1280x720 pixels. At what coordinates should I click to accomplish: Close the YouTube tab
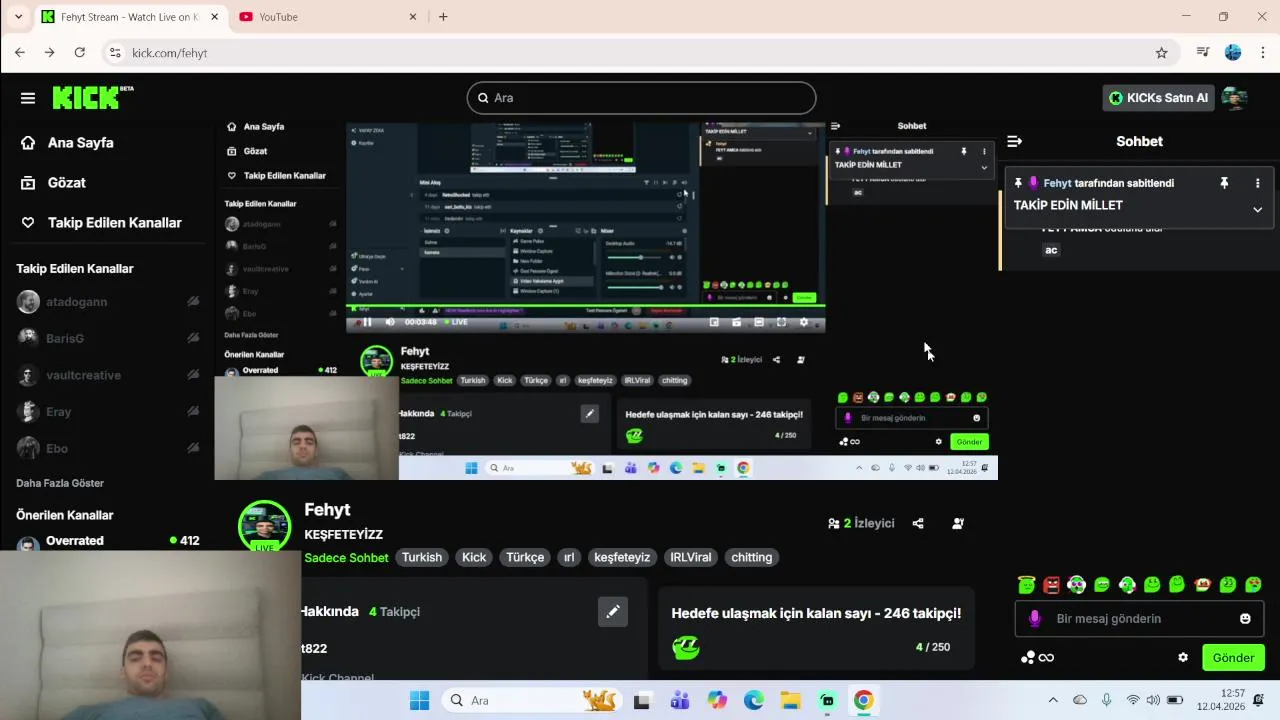[413, 17]
